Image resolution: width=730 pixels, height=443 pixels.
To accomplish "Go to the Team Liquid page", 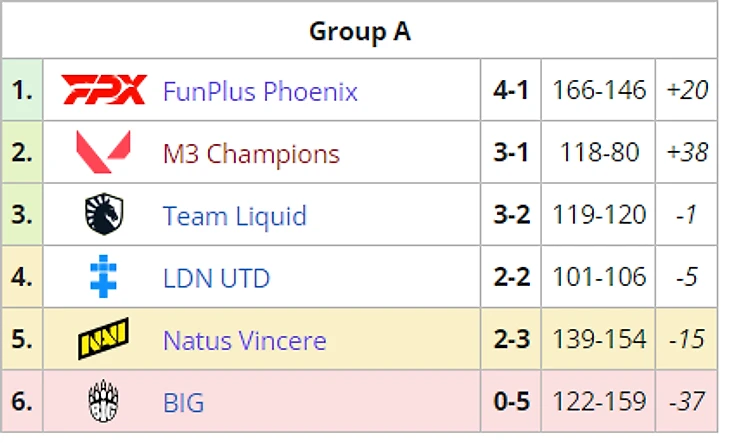I will 234,216.
